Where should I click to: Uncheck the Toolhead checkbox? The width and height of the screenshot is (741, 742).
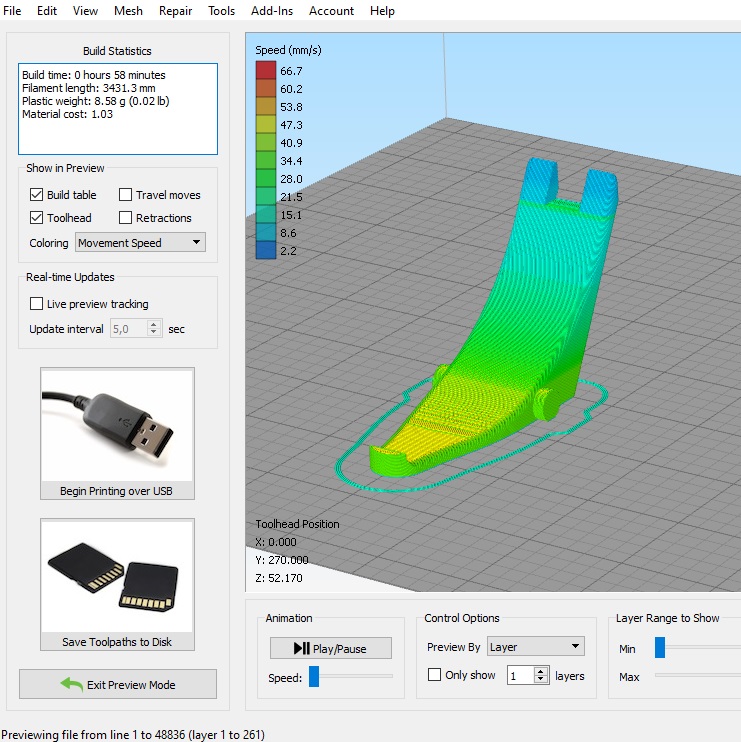click(36, 218)
